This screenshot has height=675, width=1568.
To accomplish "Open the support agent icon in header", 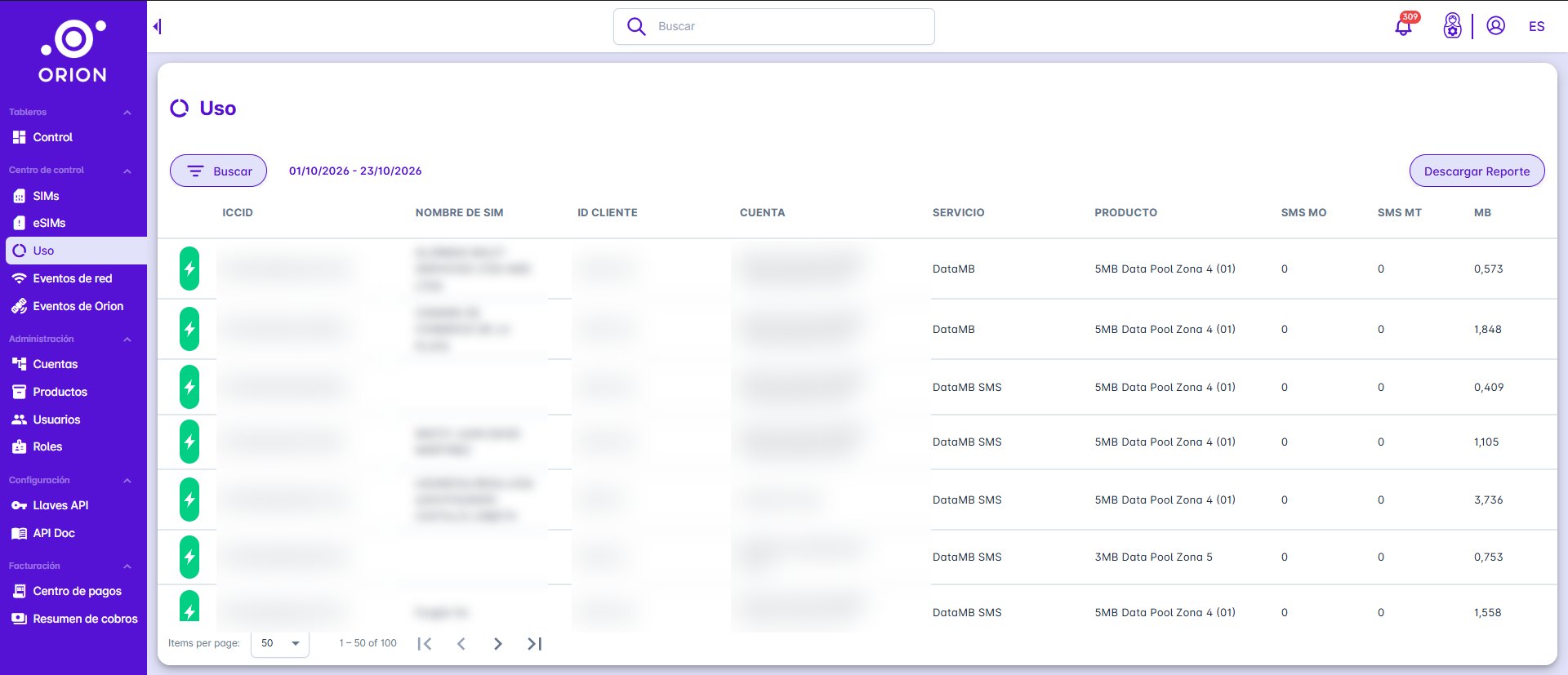I will 1452,26.
